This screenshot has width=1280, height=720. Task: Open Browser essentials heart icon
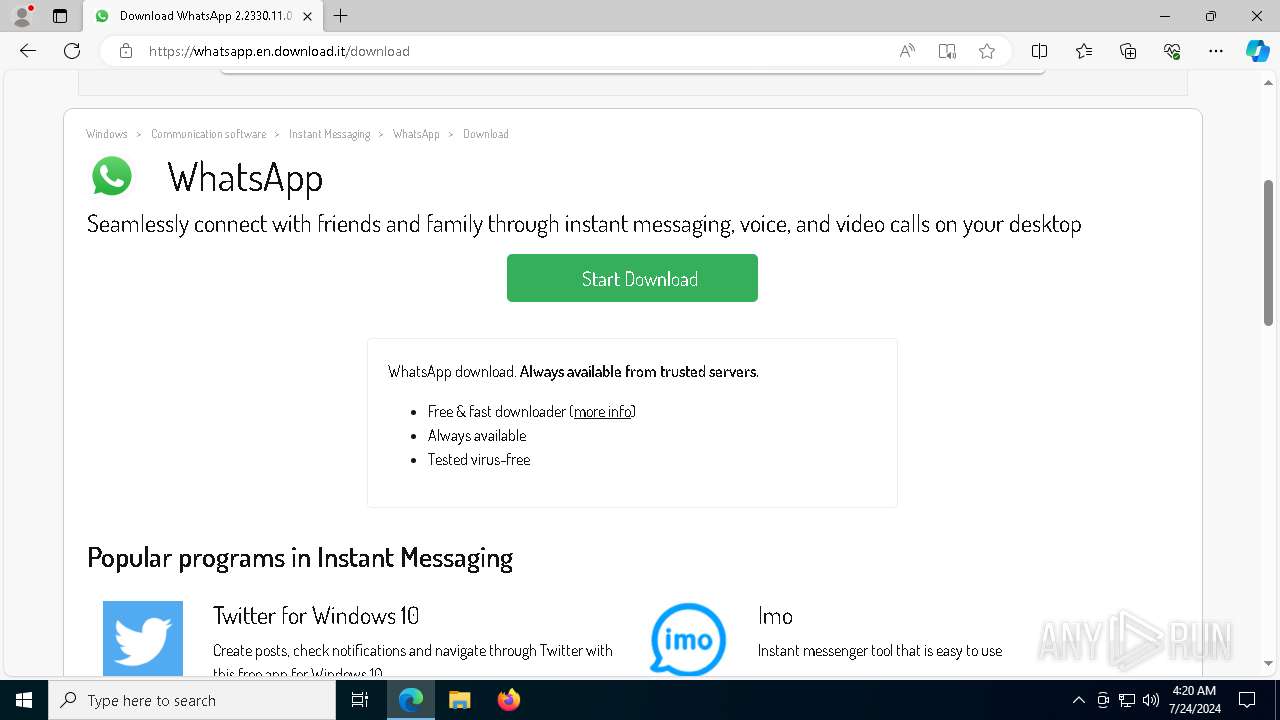point(1172,51)
